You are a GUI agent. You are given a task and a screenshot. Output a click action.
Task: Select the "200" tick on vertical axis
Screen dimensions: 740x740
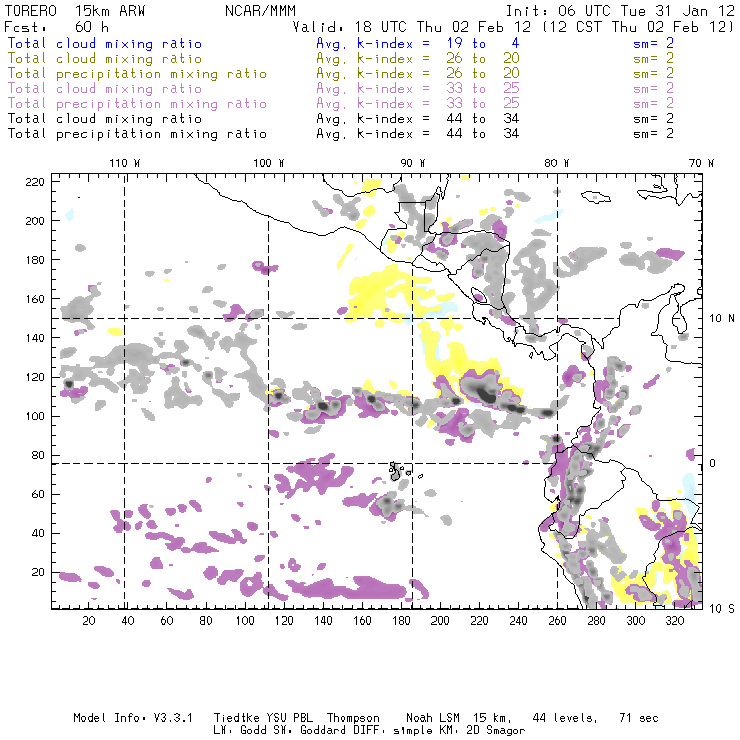coord(35,221)
